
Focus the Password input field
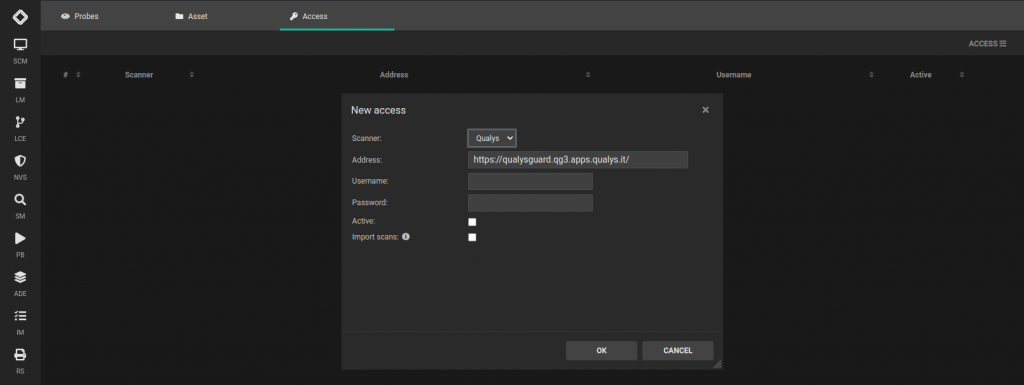coord(530,203)
